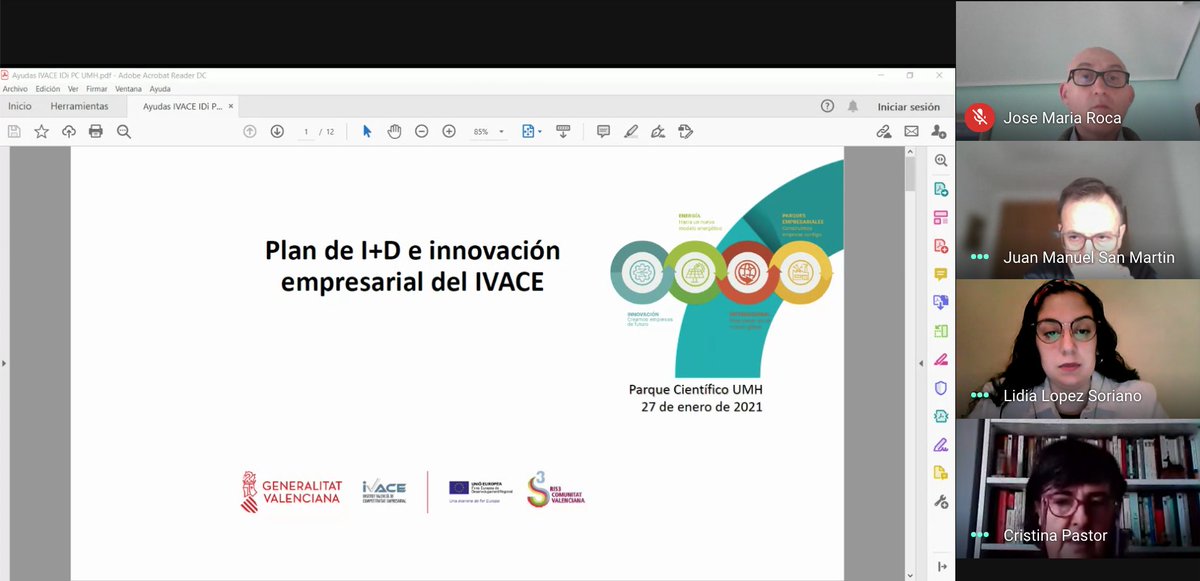
Task: Open the 85% zoom level dropdown
Action: (x=490, y=131)
